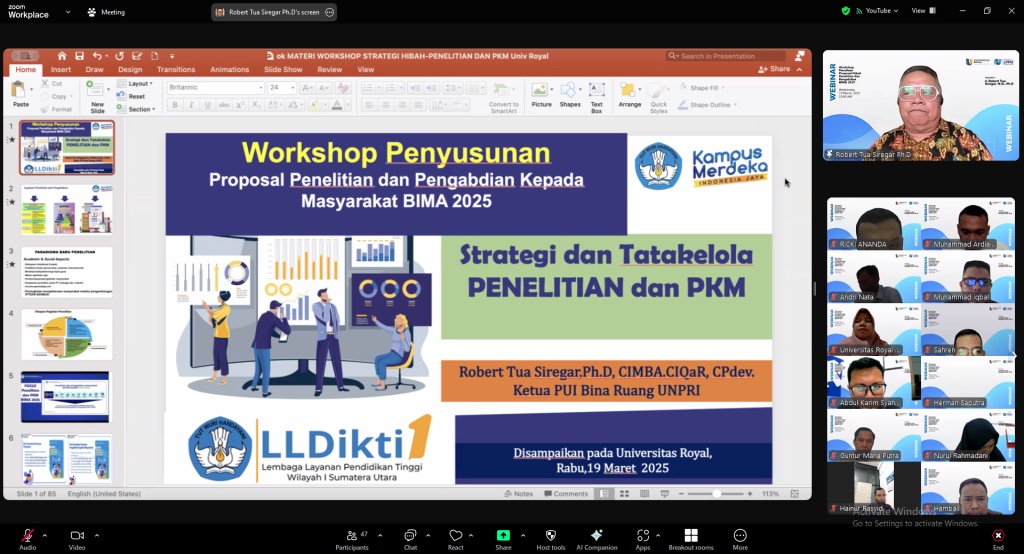Expand audio options arrow beside Audio
Image resolution: width=1024 pixels, height=554 pixels.
[x=46, y=534]
